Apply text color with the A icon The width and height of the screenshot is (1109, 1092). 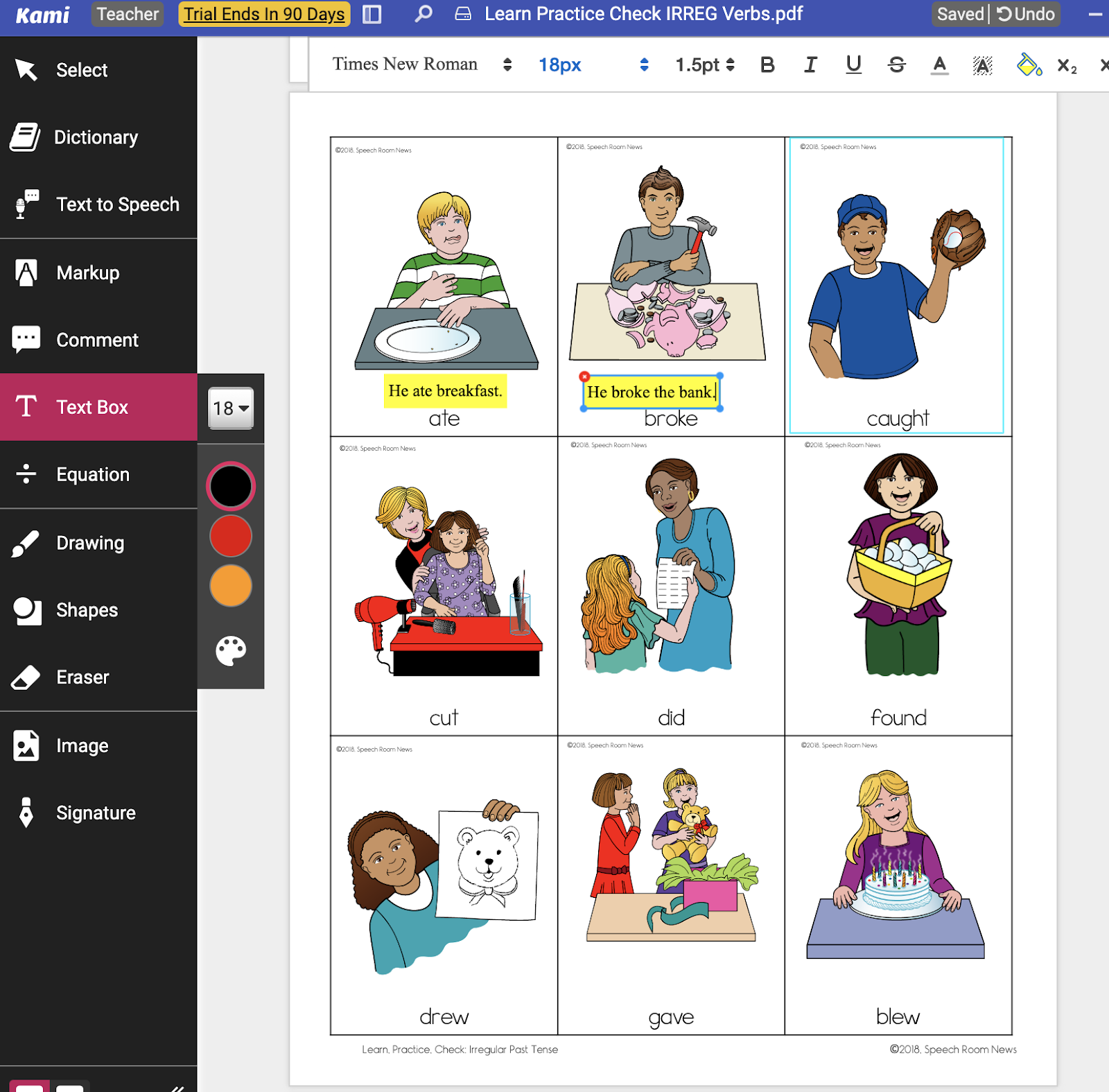tap(940, 65)
